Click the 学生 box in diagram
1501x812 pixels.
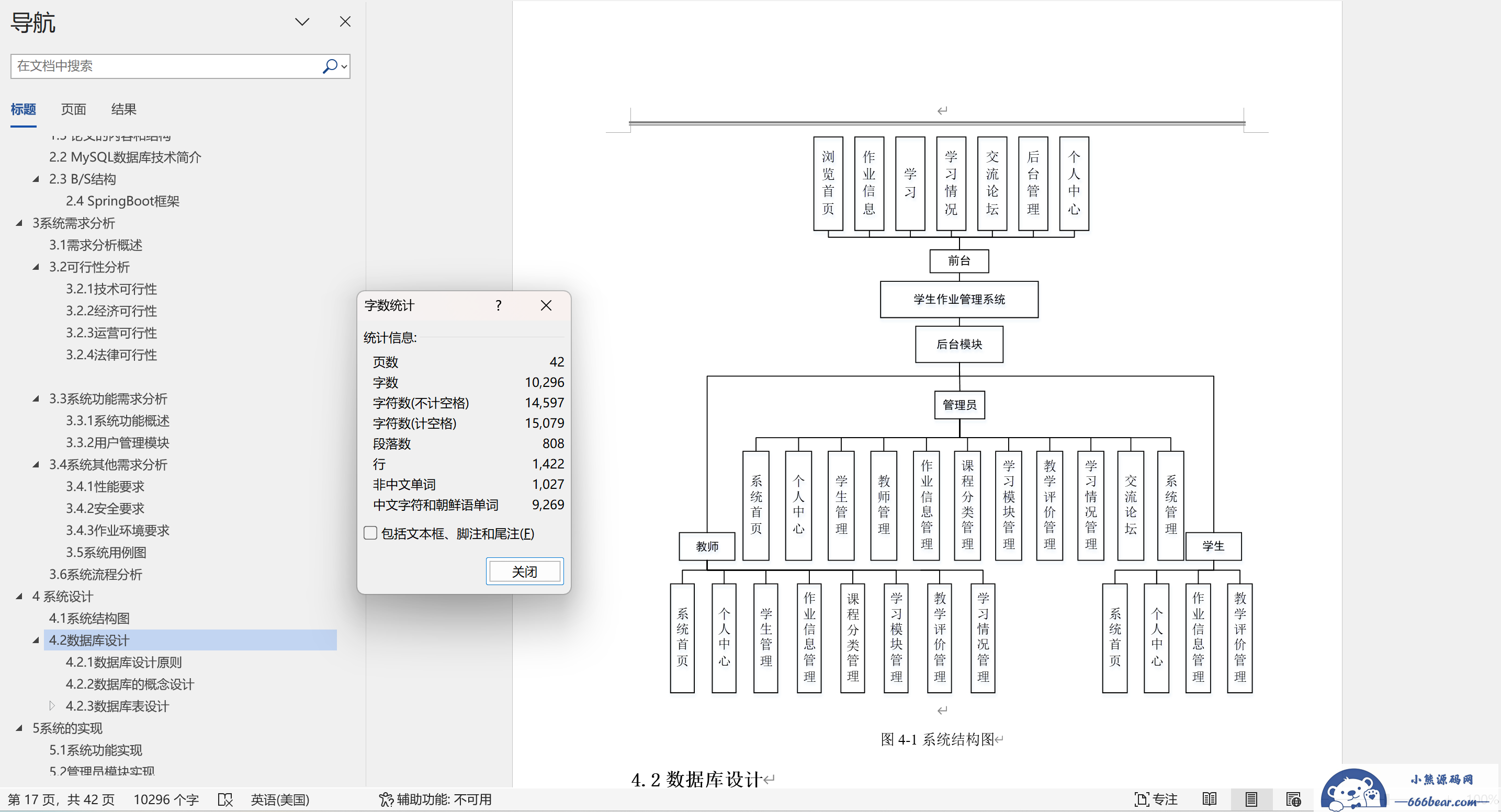[1213, 546]
